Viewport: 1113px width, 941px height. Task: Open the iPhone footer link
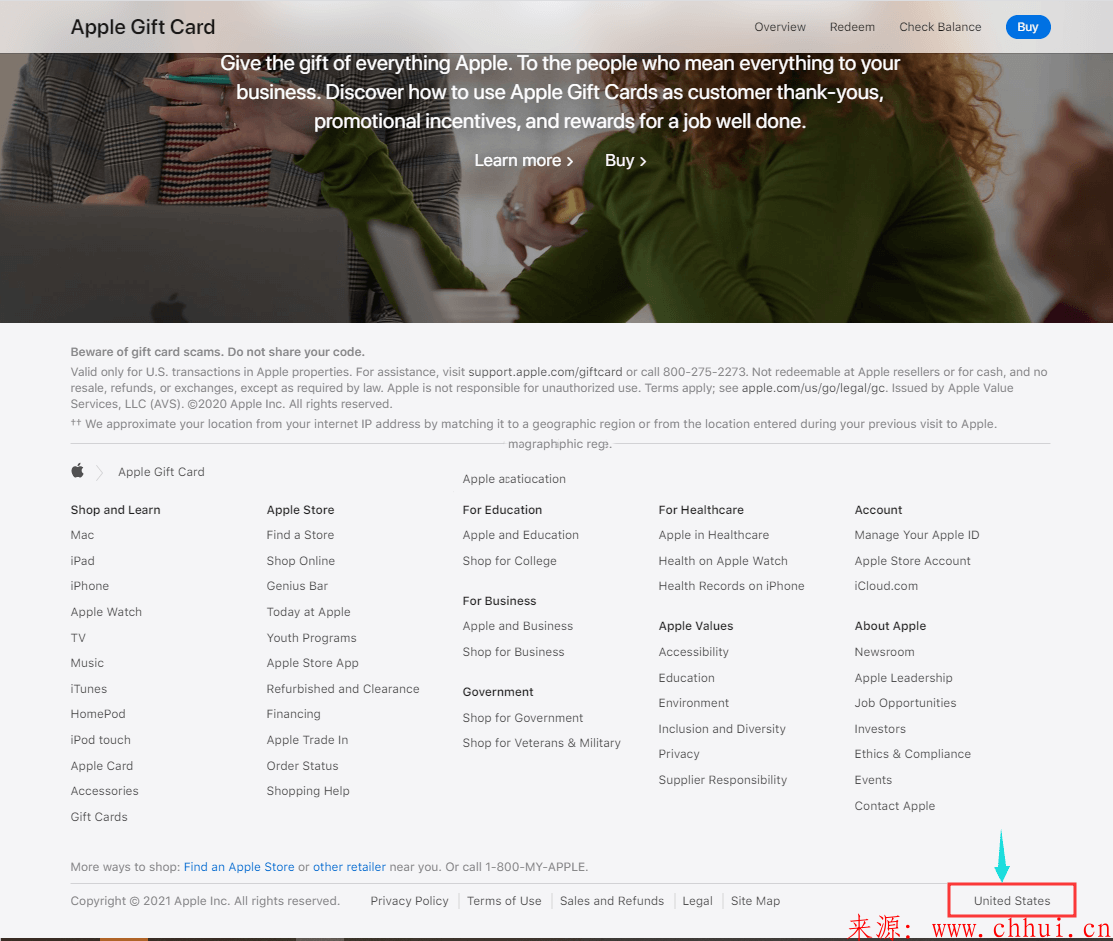pyautogui.click(x=89, y=586)
